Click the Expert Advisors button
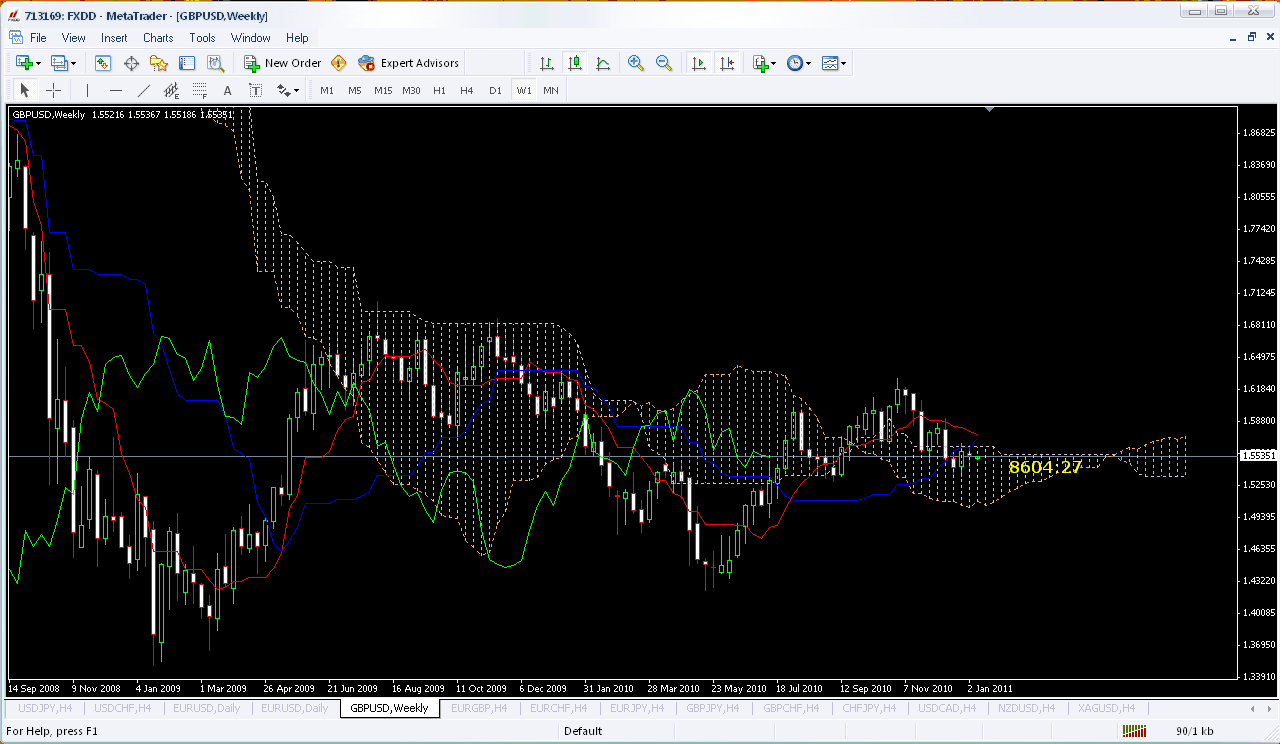The width and height of the screenshot is (1283, 744). 409,63
